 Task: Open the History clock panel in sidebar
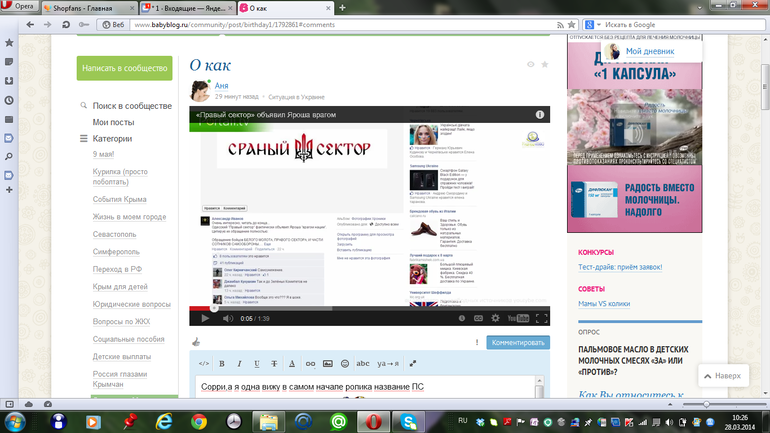tap(9, 100)
